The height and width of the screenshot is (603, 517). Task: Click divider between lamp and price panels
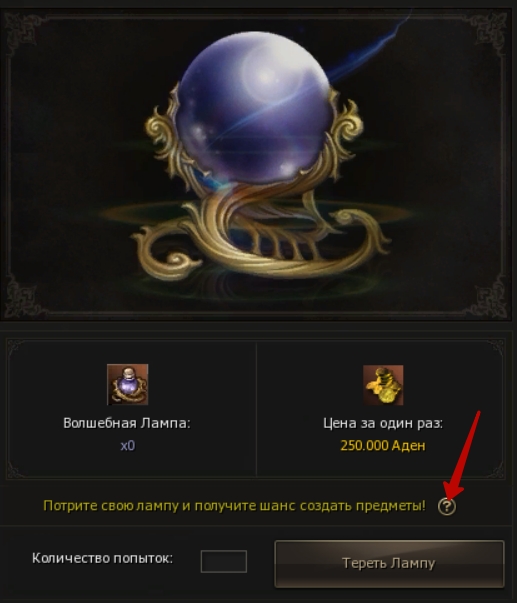click(256, 410)
